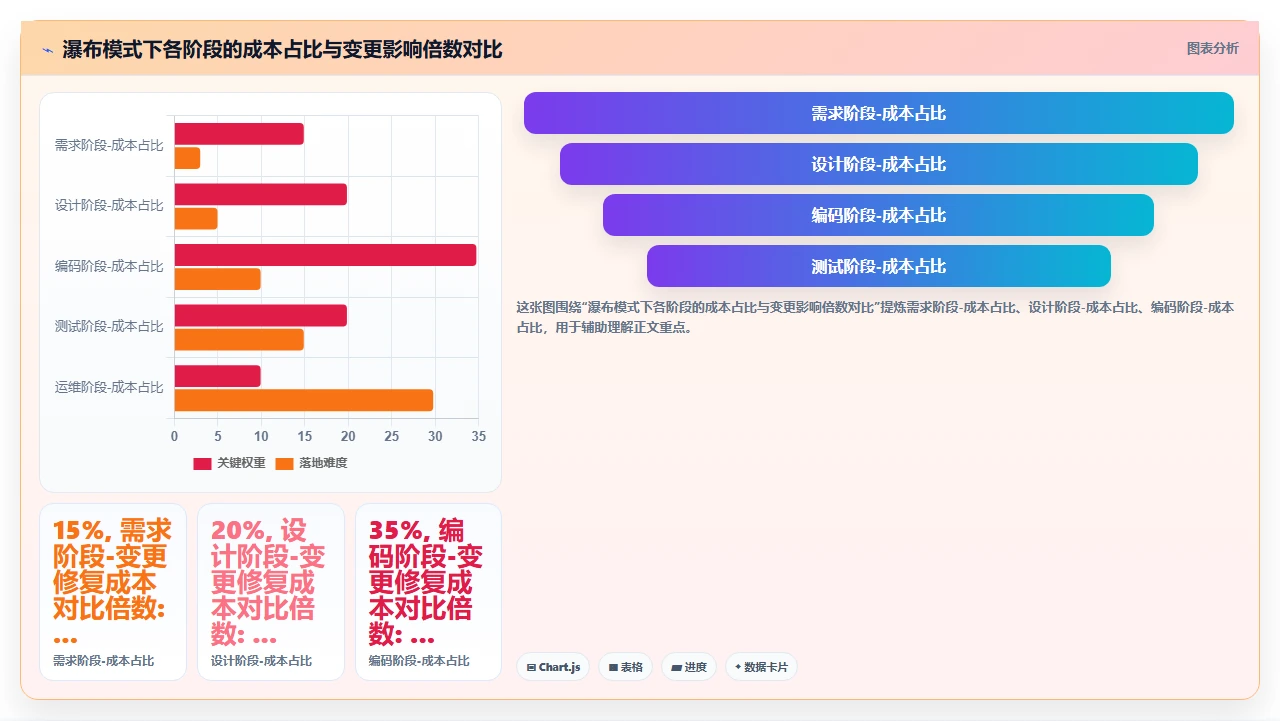Click orange bar for 运维阶段-成本占比

pyautogui.click(x=304, y=400)
